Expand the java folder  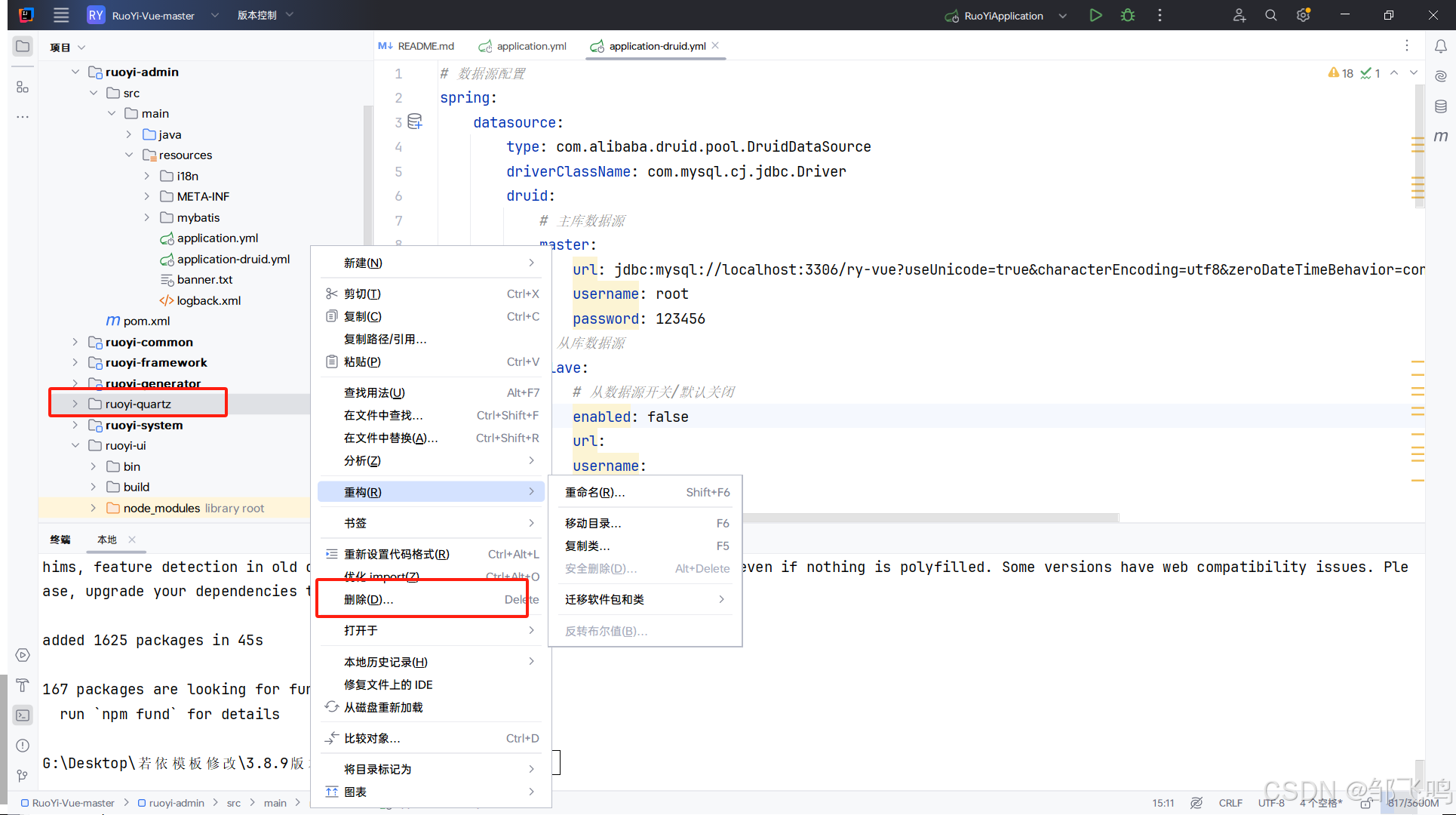[x=129, y=134]
